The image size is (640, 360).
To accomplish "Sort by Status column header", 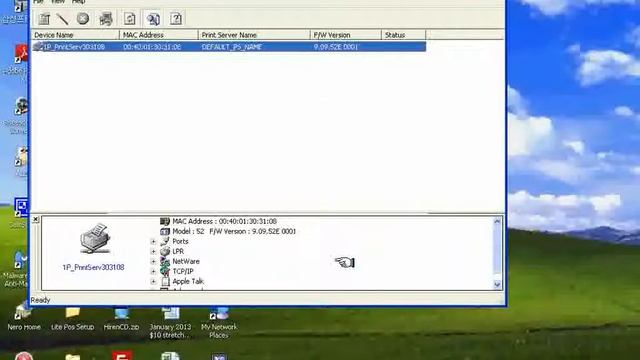I will [x=404, y=35].
